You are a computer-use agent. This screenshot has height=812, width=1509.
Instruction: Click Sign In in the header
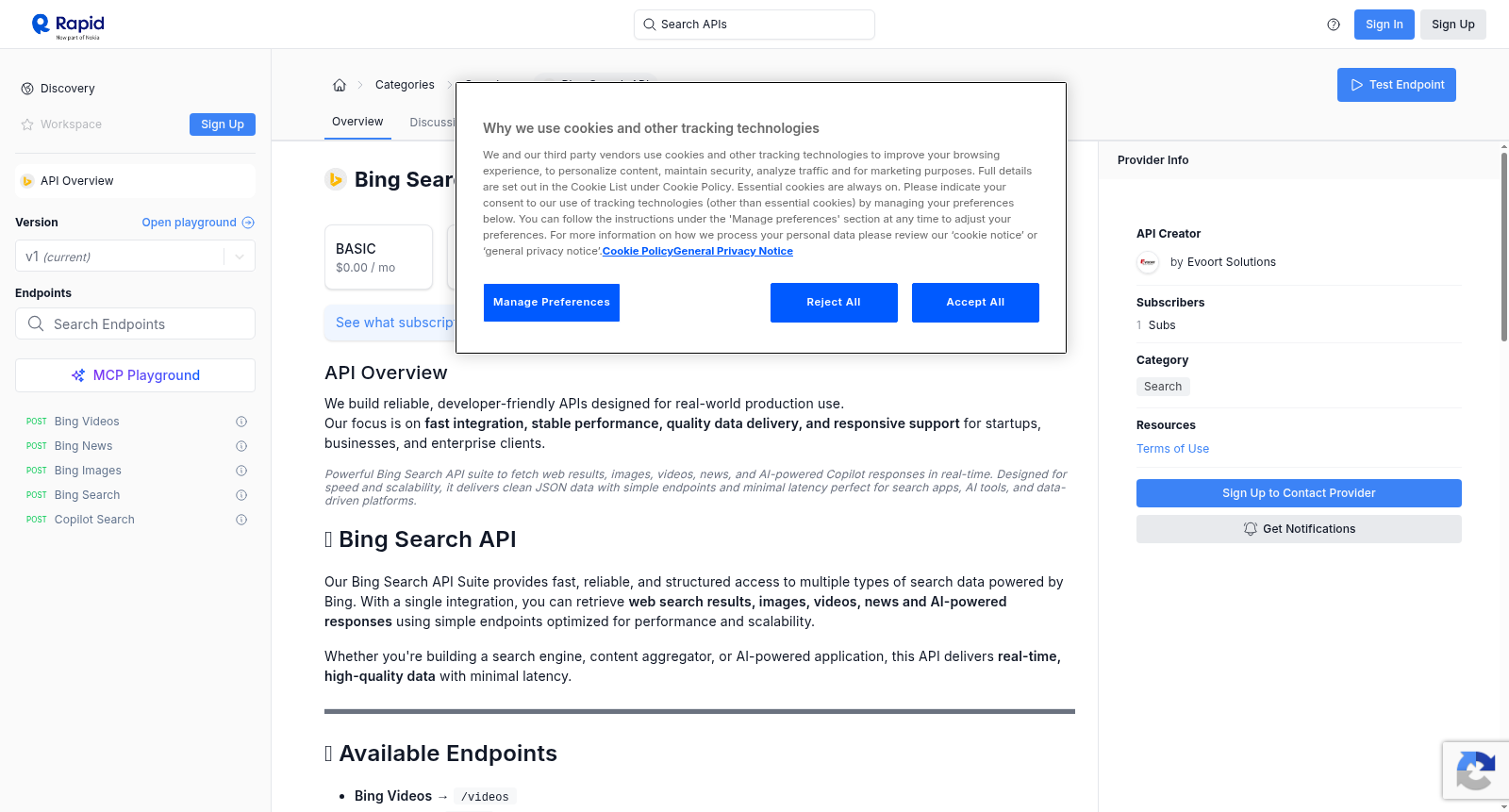pos(1384,25)
